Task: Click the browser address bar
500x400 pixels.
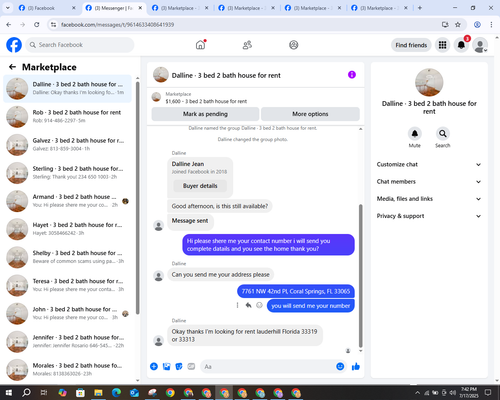Action: coord(247,24)
